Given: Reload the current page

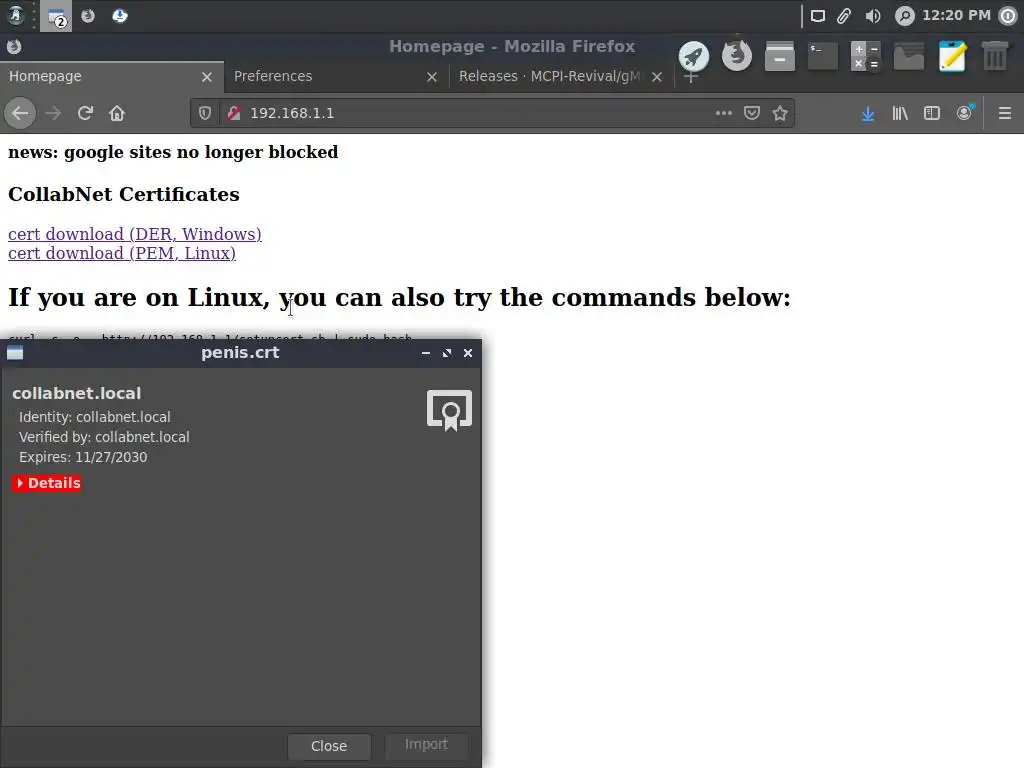Looking at the screenshot, I should (x=85, y=113).
